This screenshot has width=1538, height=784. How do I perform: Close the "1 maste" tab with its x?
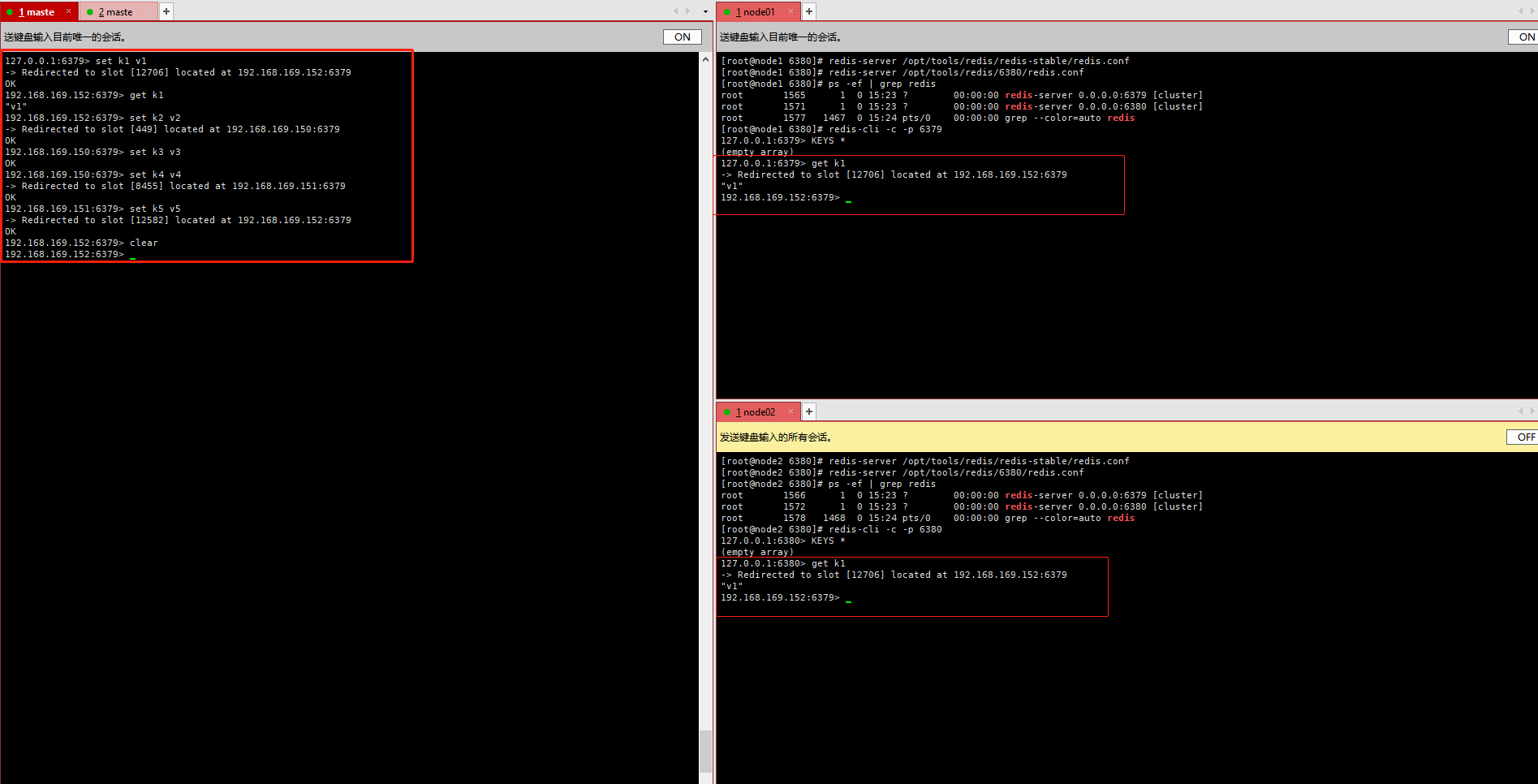[68, 11]
